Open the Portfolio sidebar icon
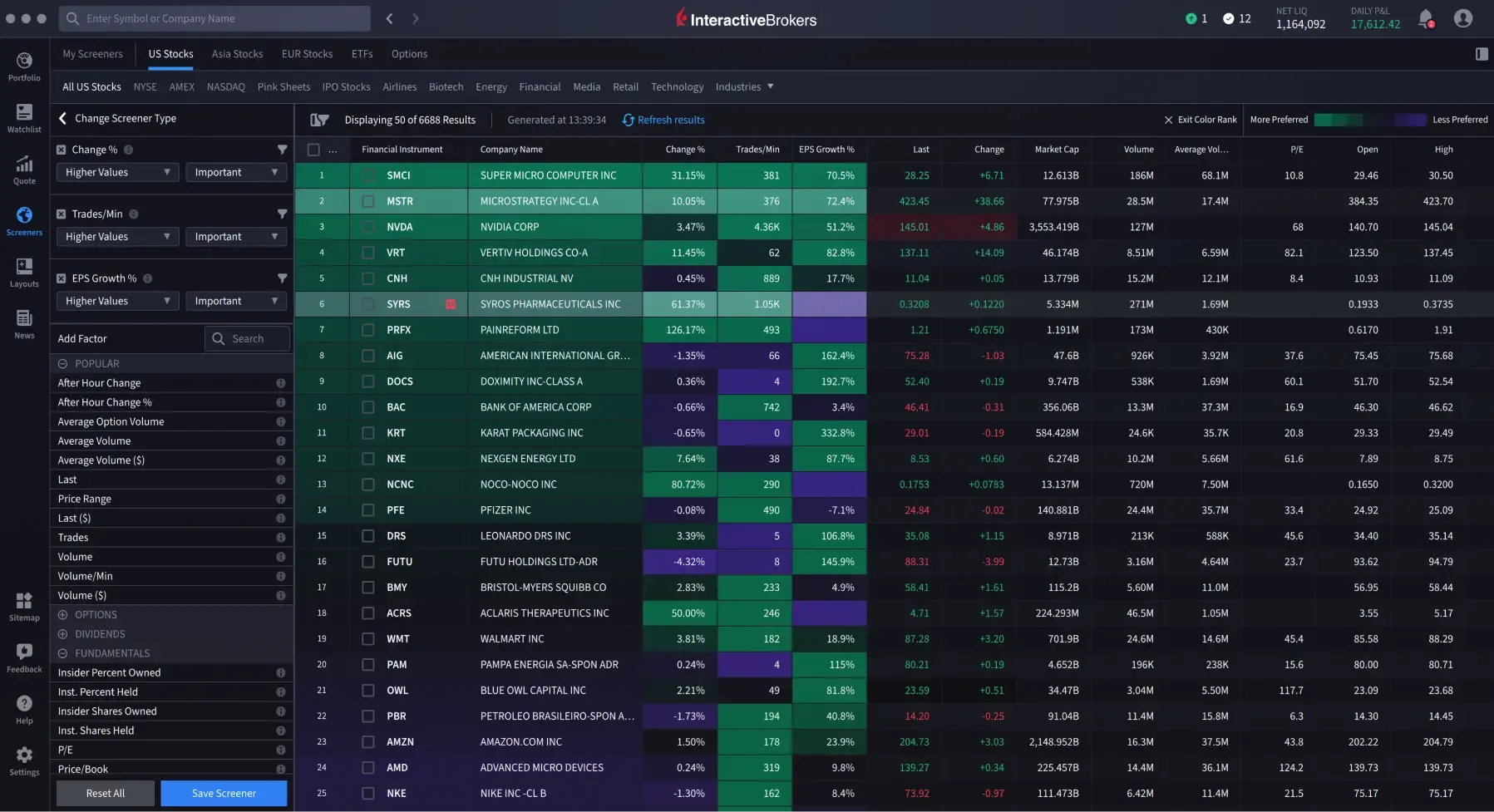This screenshot has height=812, width=1494. pos(24,66)
